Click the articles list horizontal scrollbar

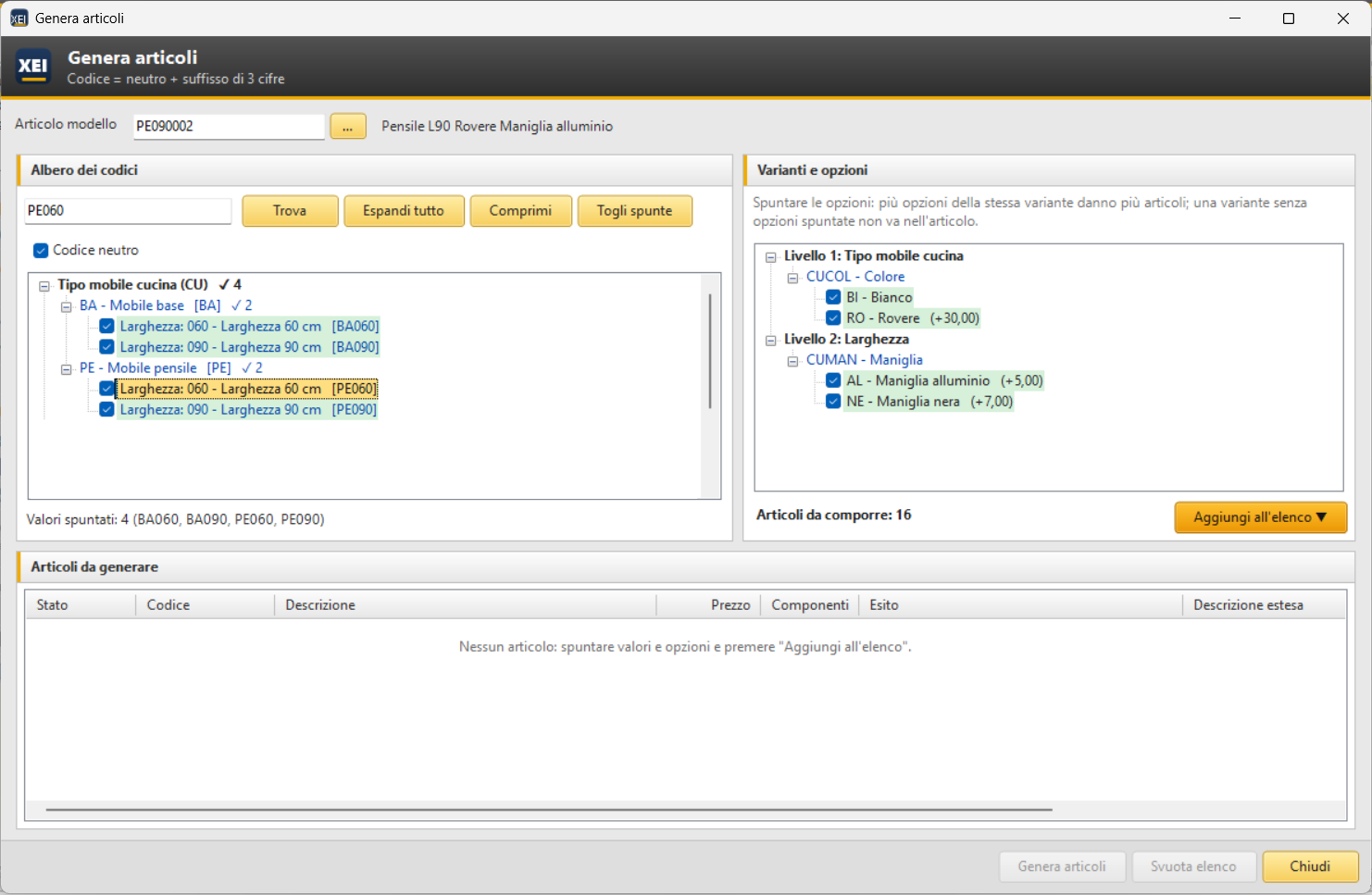click(549, 810)
